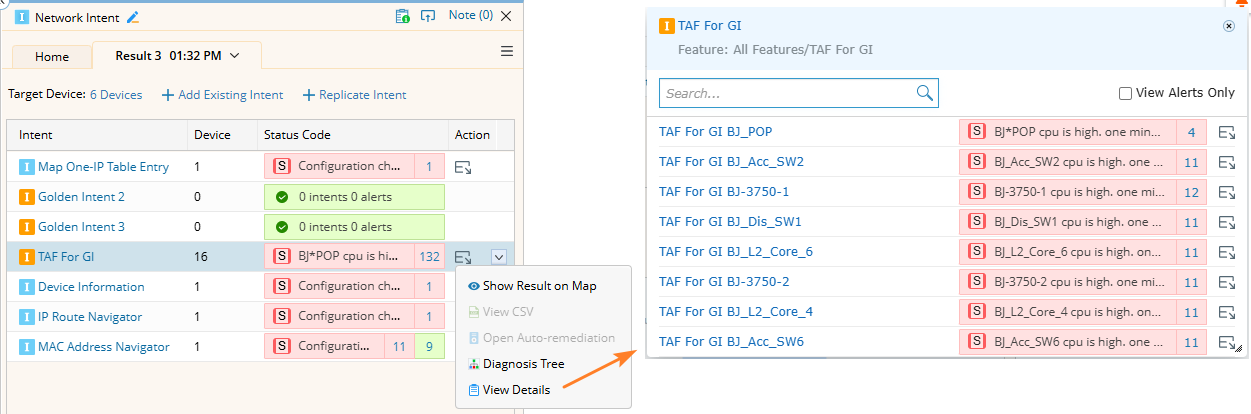Click the clipboard icon in the header
This screenshot has width=1251, height=414.
(x=402, y=16)
